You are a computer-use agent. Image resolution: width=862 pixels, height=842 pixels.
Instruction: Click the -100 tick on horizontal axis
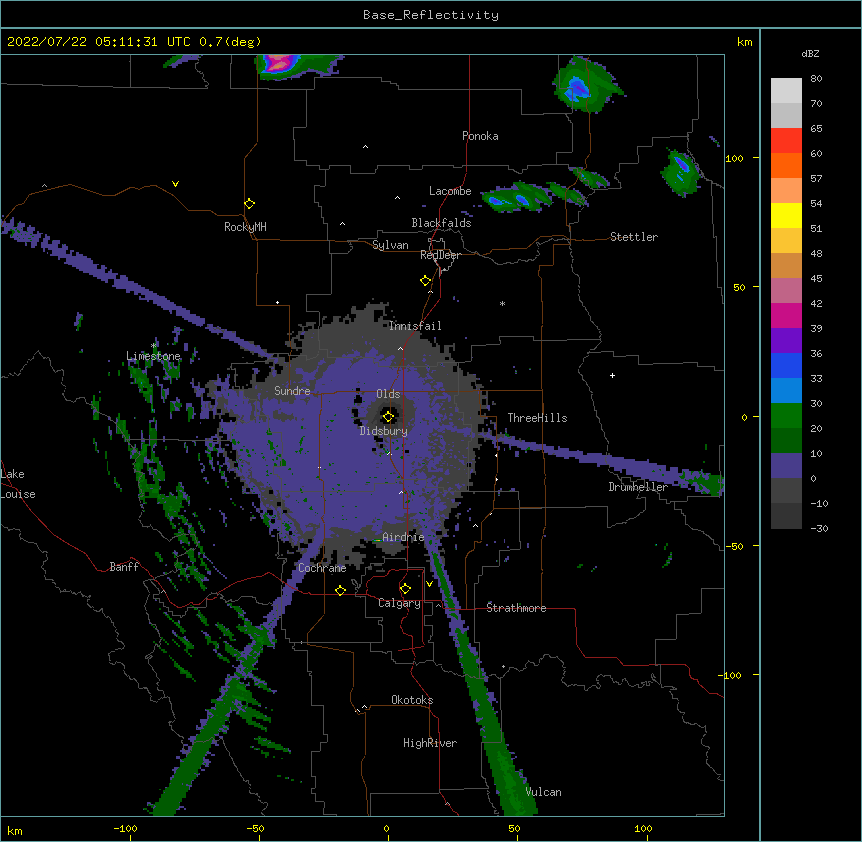[125, 828]
